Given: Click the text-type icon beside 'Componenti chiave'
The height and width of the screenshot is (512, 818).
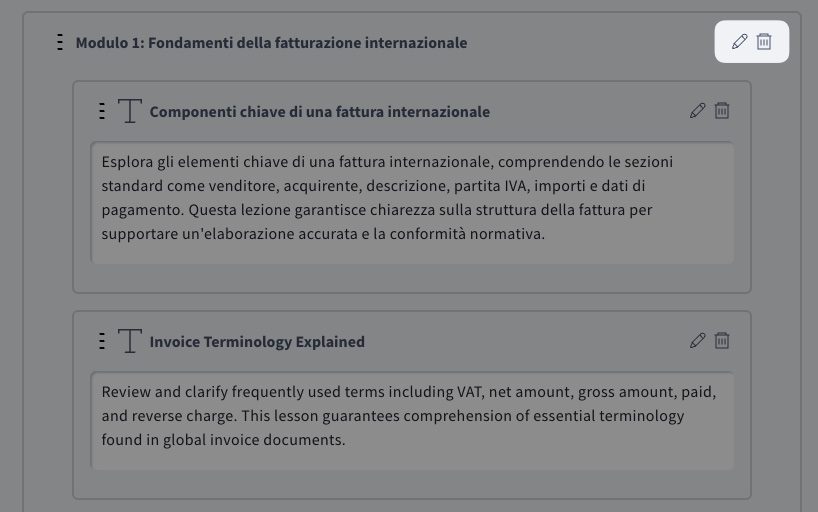Looking at the screenshot, I should coord(130,111).
